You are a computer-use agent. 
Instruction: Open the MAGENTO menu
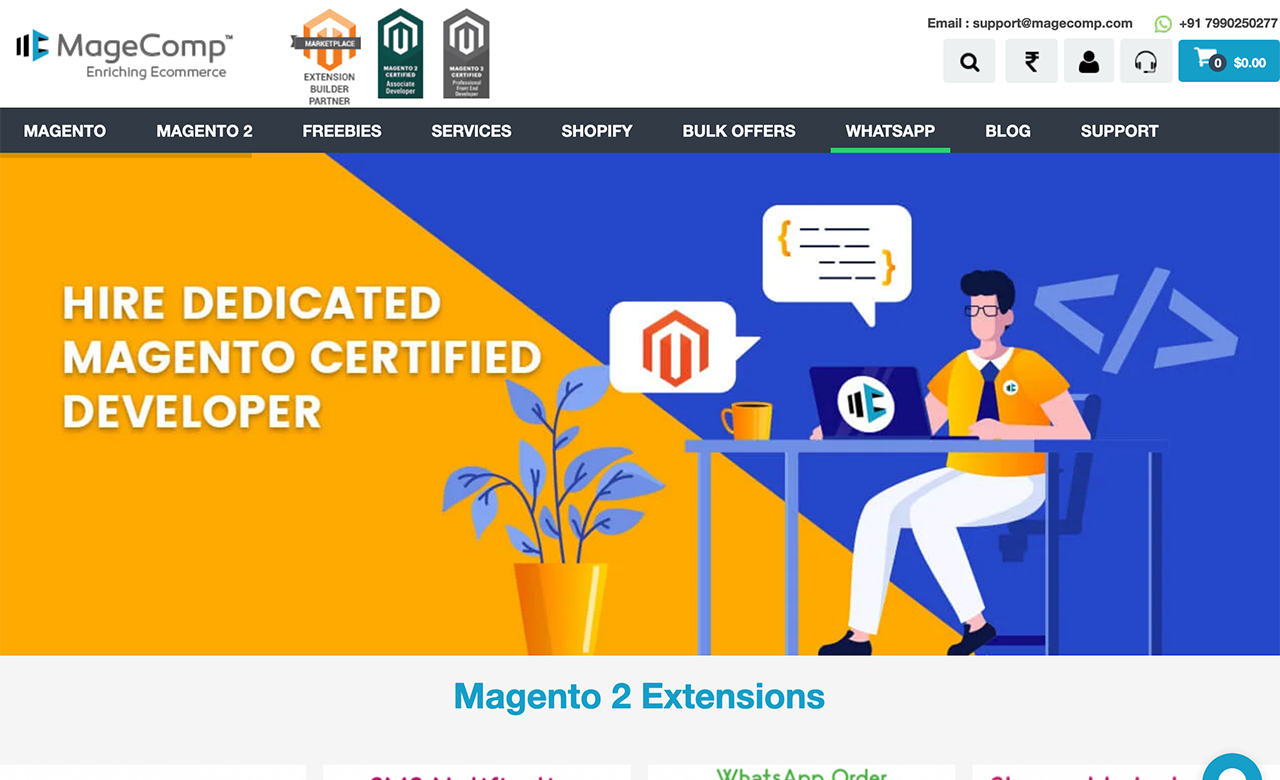pyautogui.click(x=65, y=131)
